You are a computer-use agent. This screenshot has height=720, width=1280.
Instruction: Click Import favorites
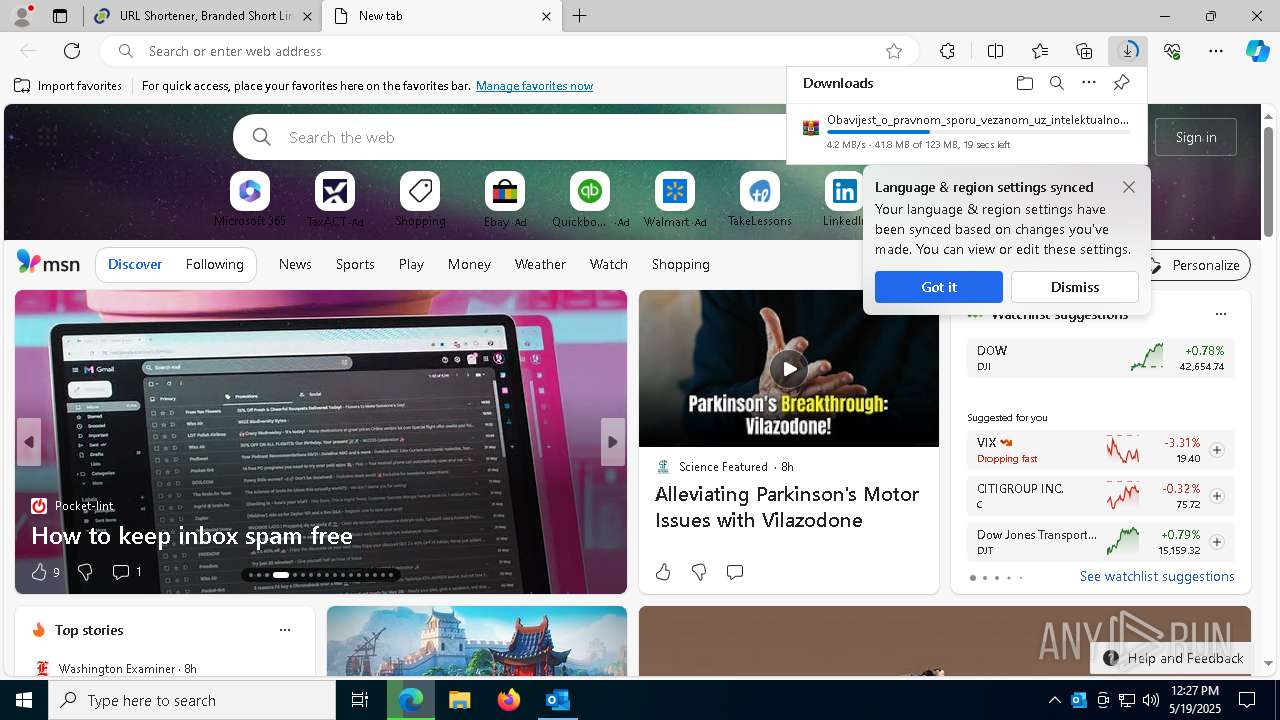coord(68,86)
